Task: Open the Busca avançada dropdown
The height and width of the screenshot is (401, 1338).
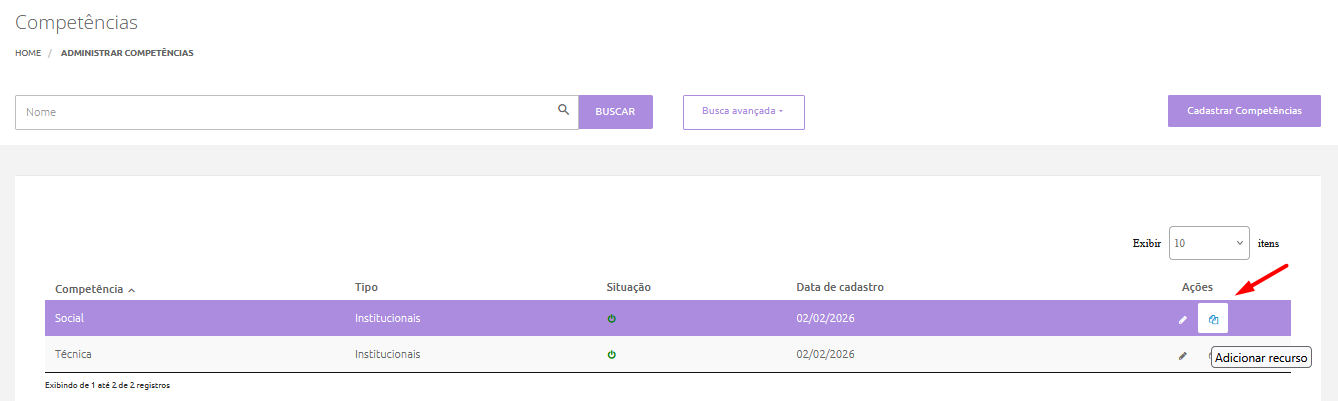Action: (743, 112)
